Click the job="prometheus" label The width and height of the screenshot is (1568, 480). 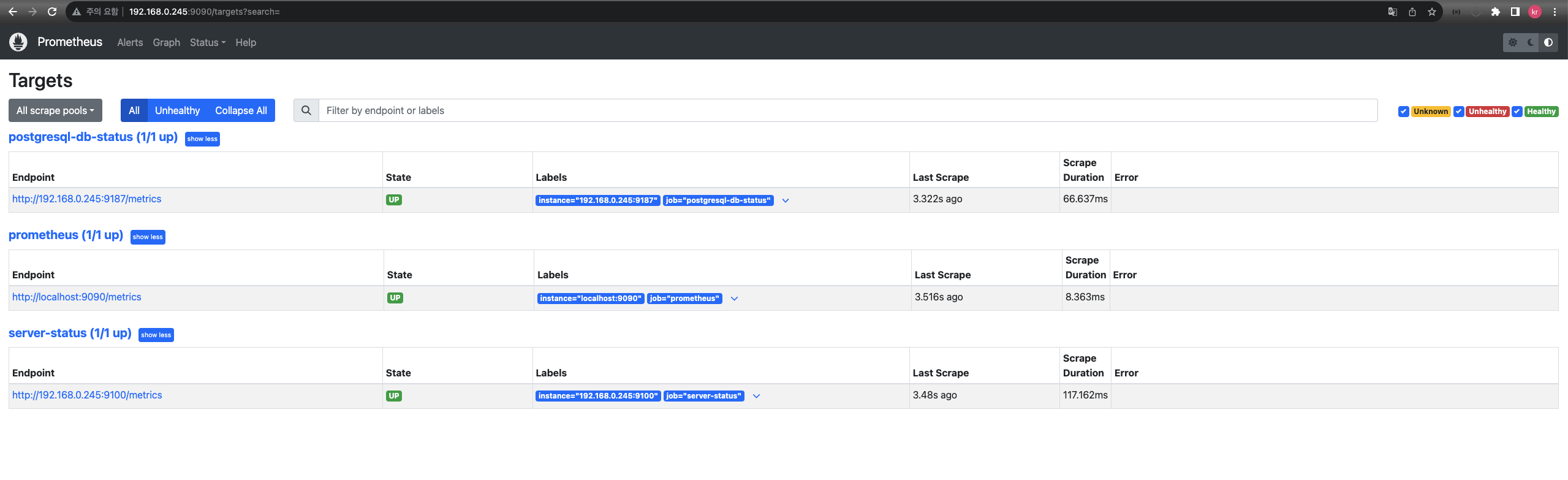[684, 299]
